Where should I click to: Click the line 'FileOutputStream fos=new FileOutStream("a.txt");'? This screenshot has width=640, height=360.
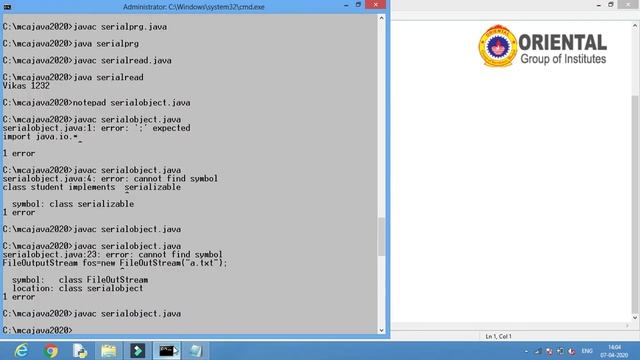point(115,263)
